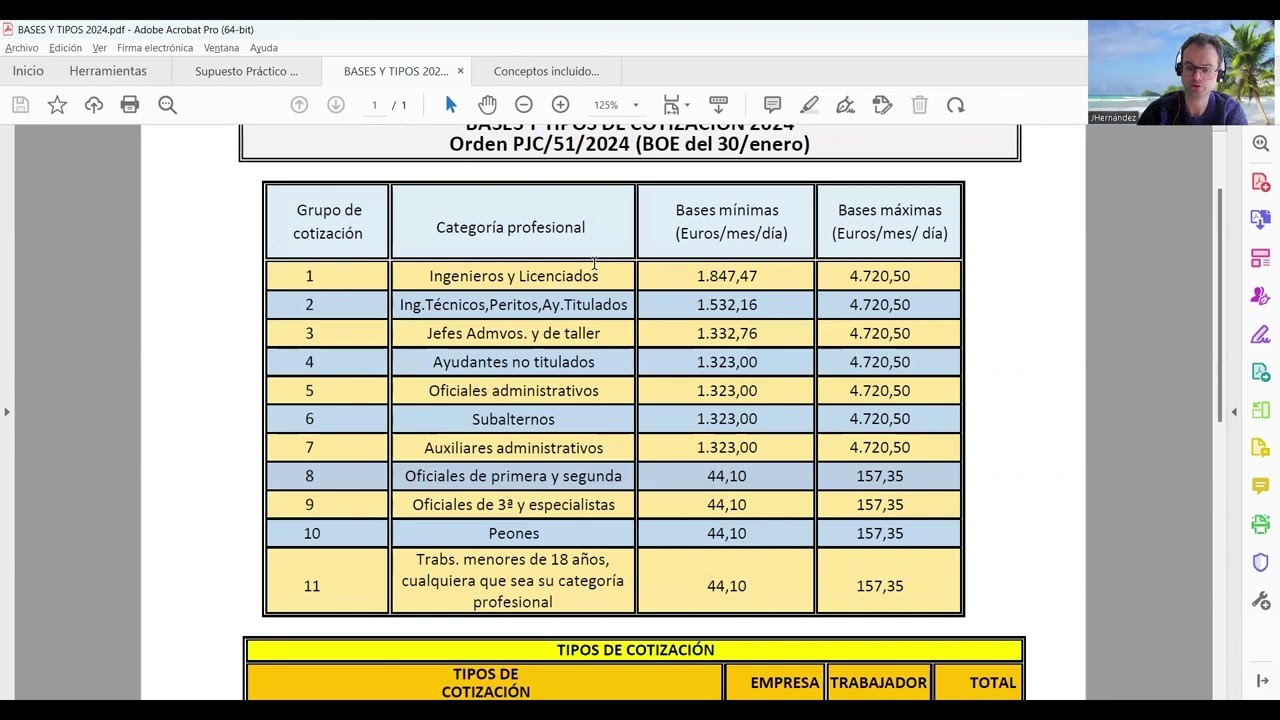Image resolution: width=1280 pixels, height=720 pixels.
Task: Click the 1.532,16 minimum base value
Action: [727, 305]
